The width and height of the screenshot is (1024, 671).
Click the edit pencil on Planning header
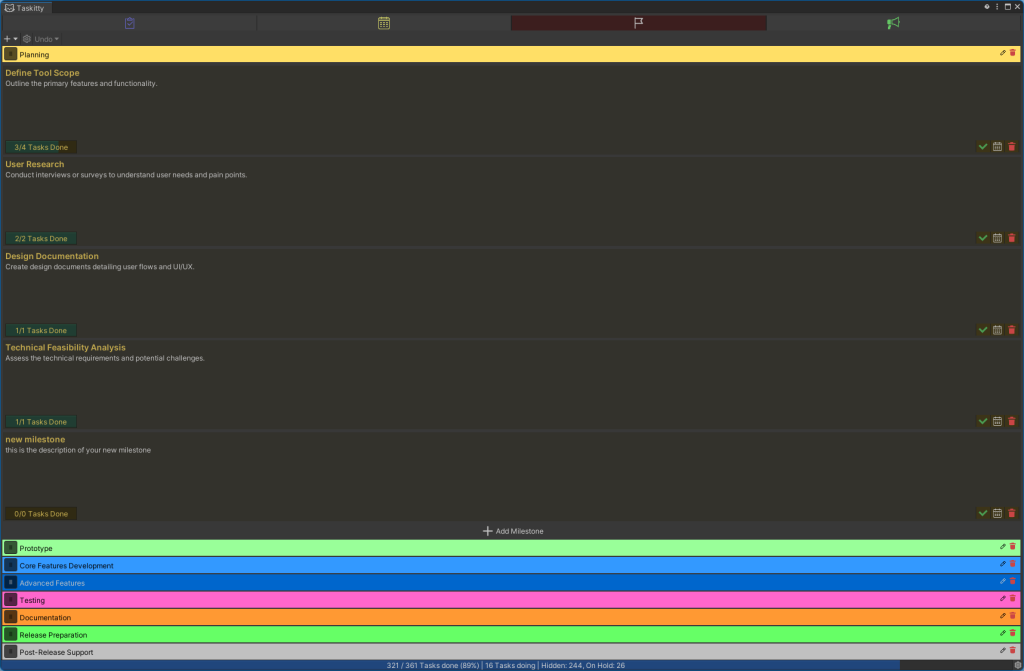tap(1003, 53)
